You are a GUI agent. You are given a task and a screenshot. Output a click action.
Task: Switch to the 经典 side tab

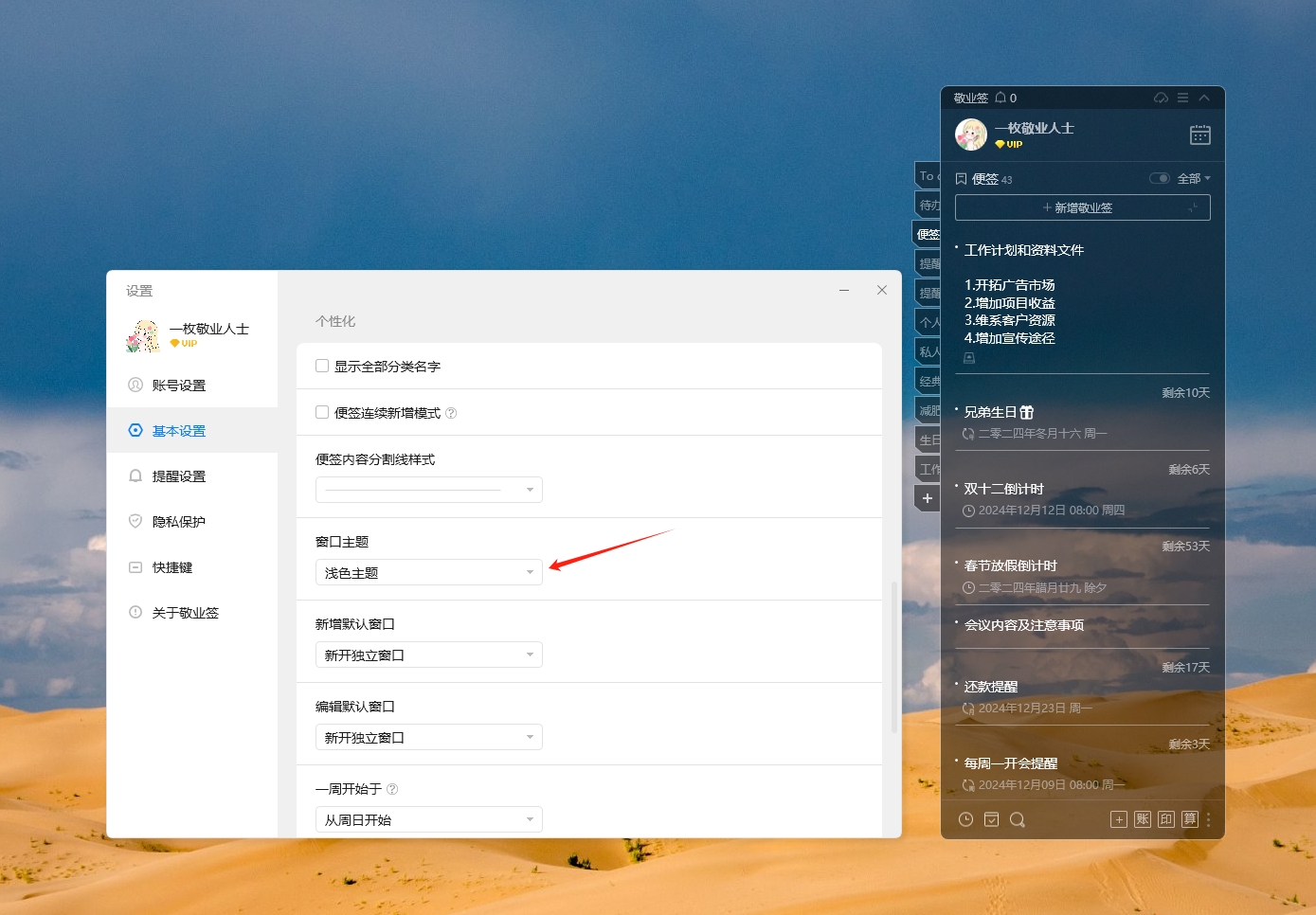pyautogui.click(x=928, y=381)
